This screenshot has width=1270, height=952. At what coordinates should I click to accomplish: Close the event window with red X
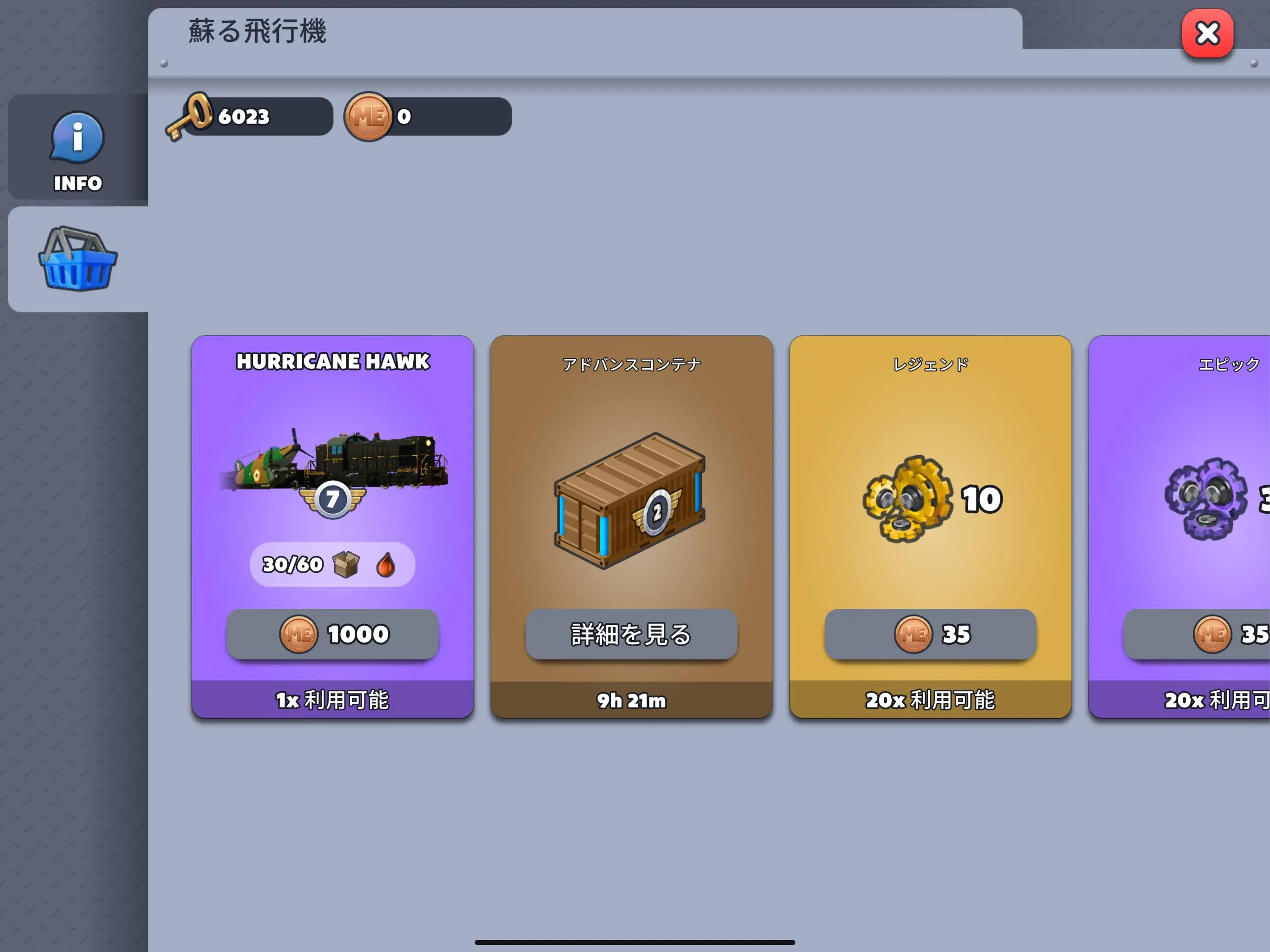(1207, 33)
